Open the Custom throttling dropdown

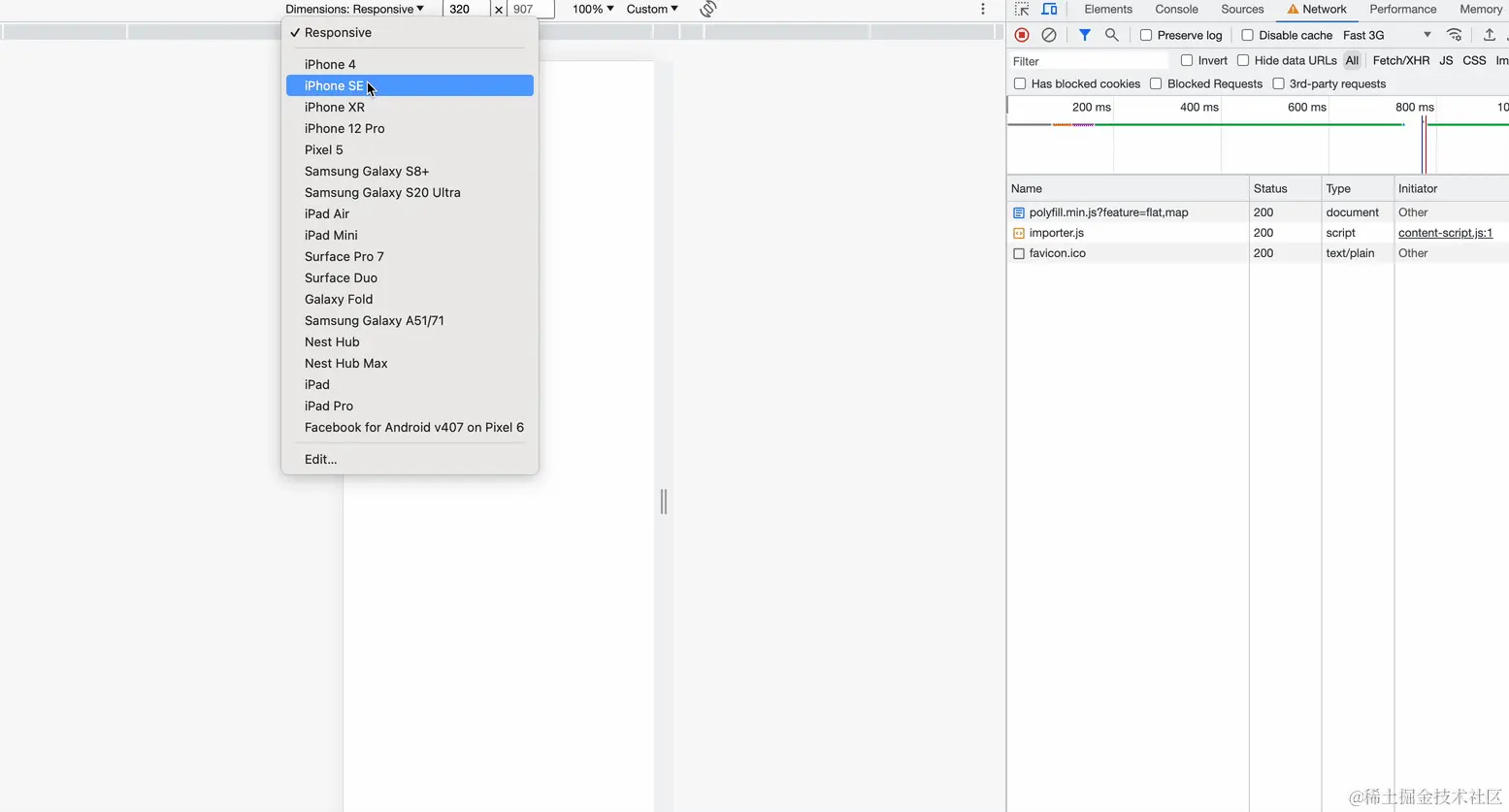click(652, 9)
